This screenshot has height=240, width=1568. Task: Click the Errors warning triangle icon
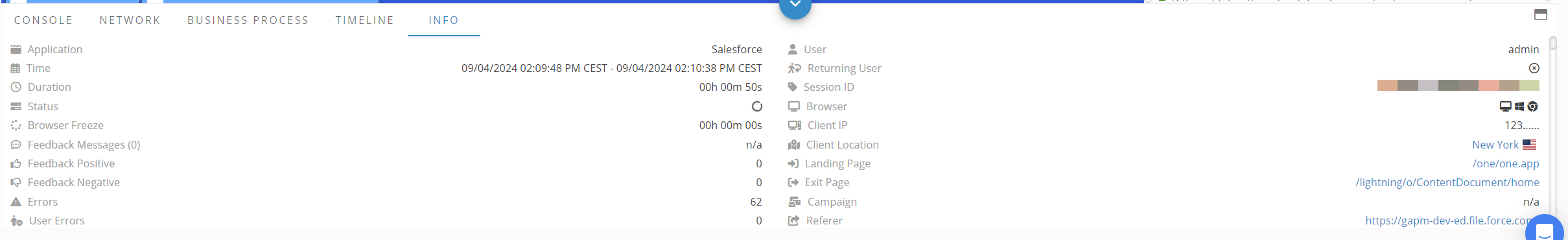[16, 202]
